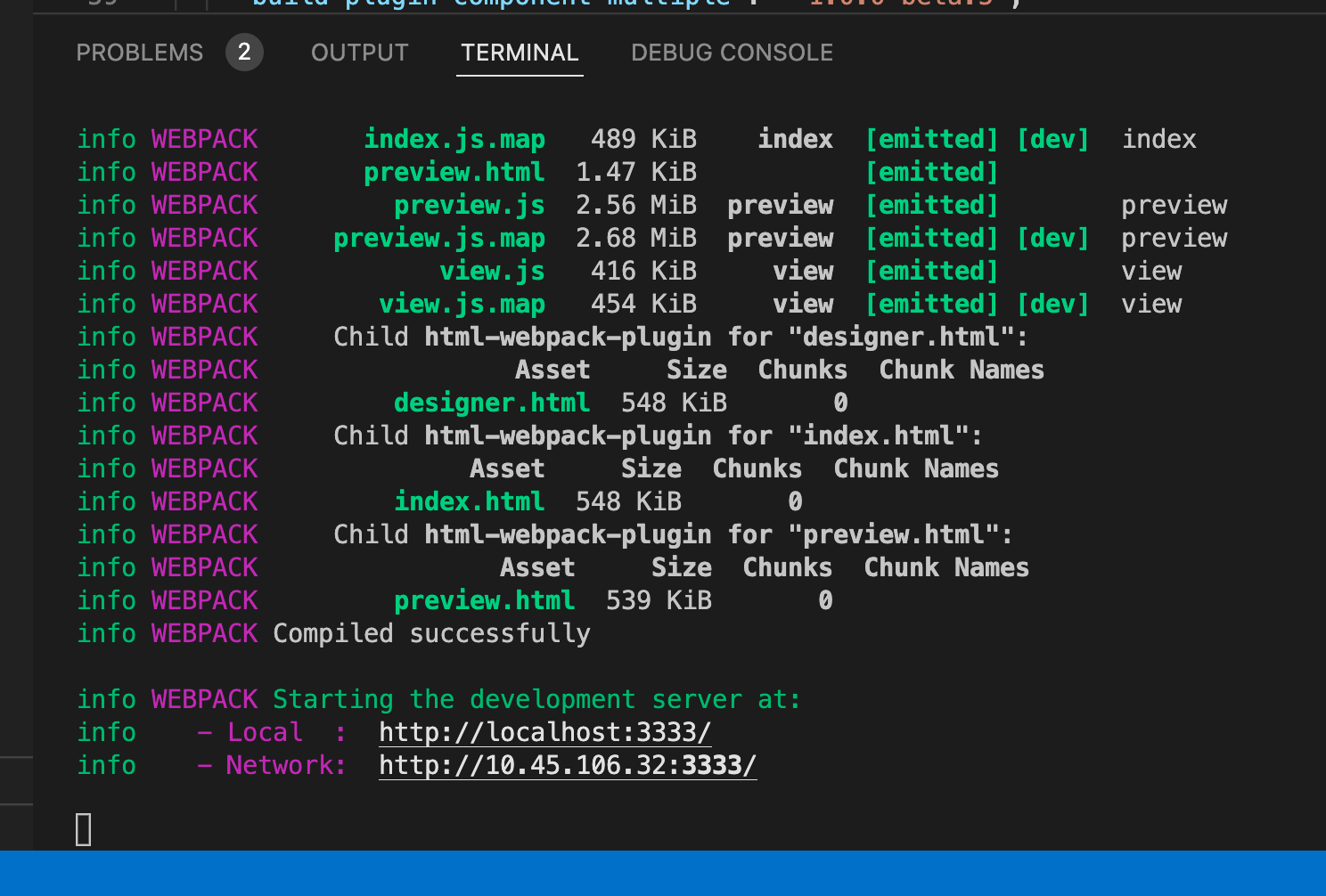1326x896 pixels.
Task: Click the index.js.map filename in webpack output
Action: tap(455, 138)
